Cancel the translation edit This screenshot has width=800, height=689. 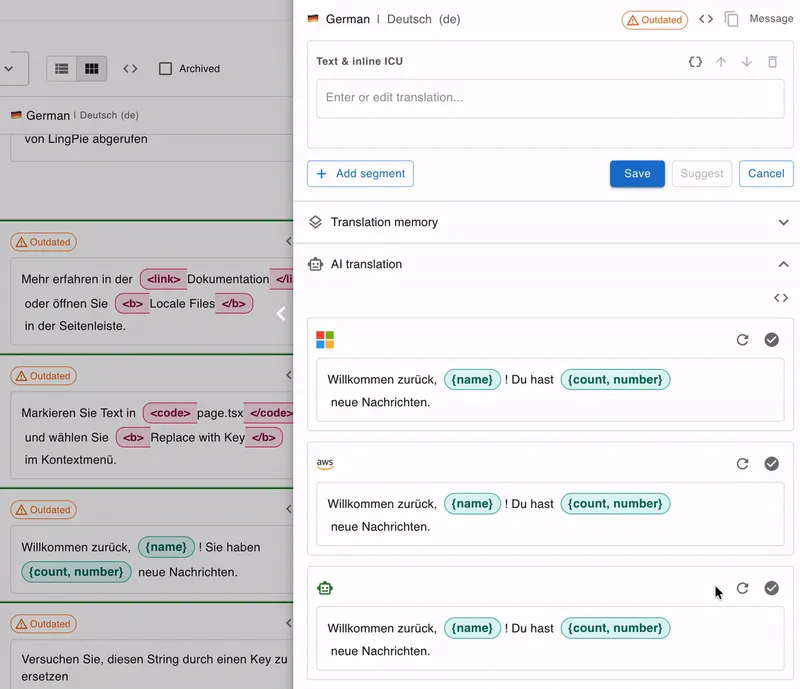click(766, 174)
